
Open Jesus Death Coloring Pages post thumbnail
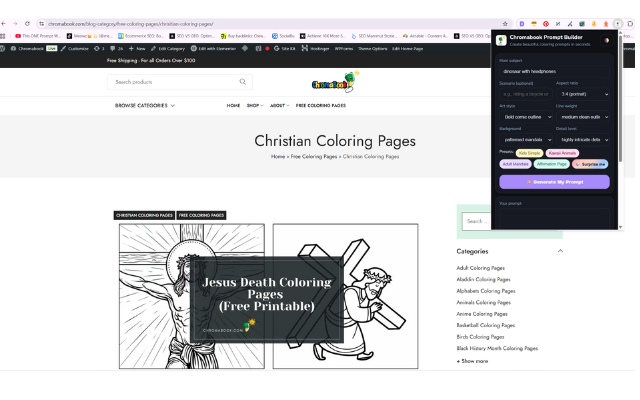[x=269, y=296]
